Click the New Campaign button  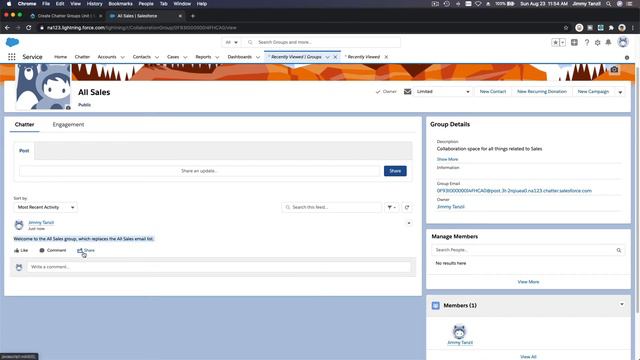(593, 92)
